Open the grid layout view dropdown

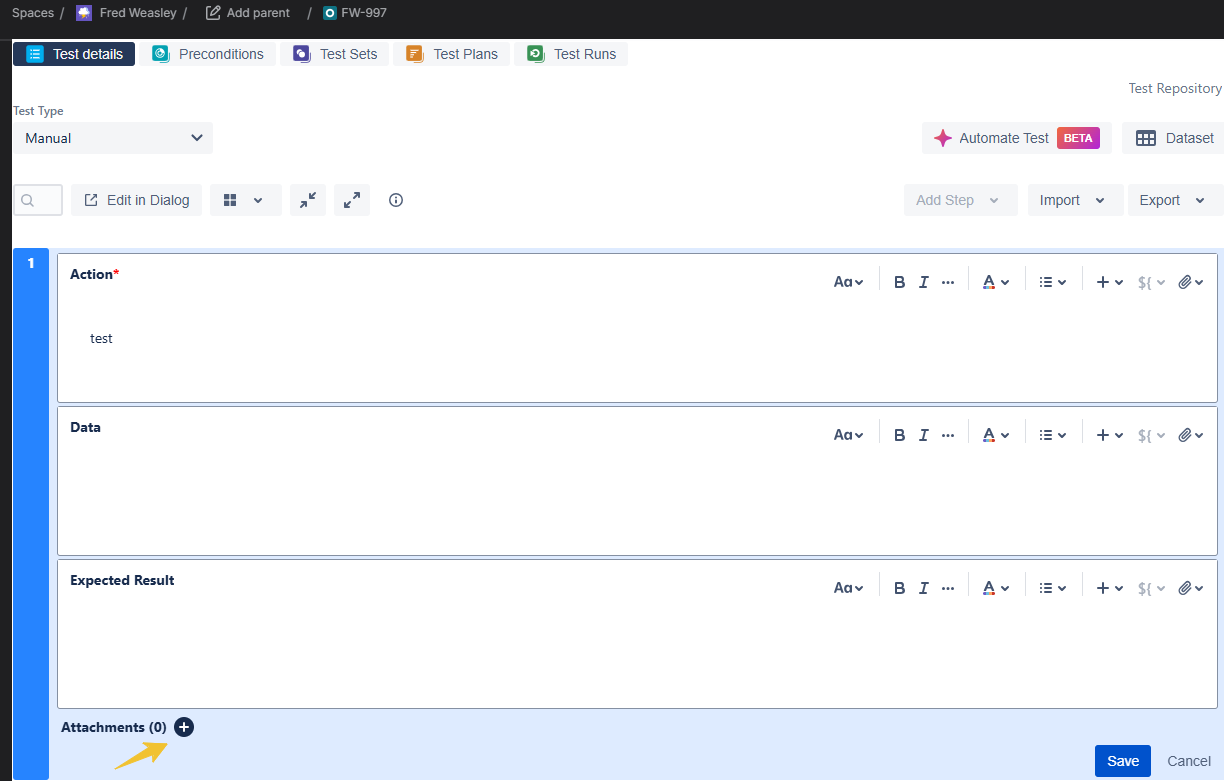pyautogui.click(x=245, y=200)
